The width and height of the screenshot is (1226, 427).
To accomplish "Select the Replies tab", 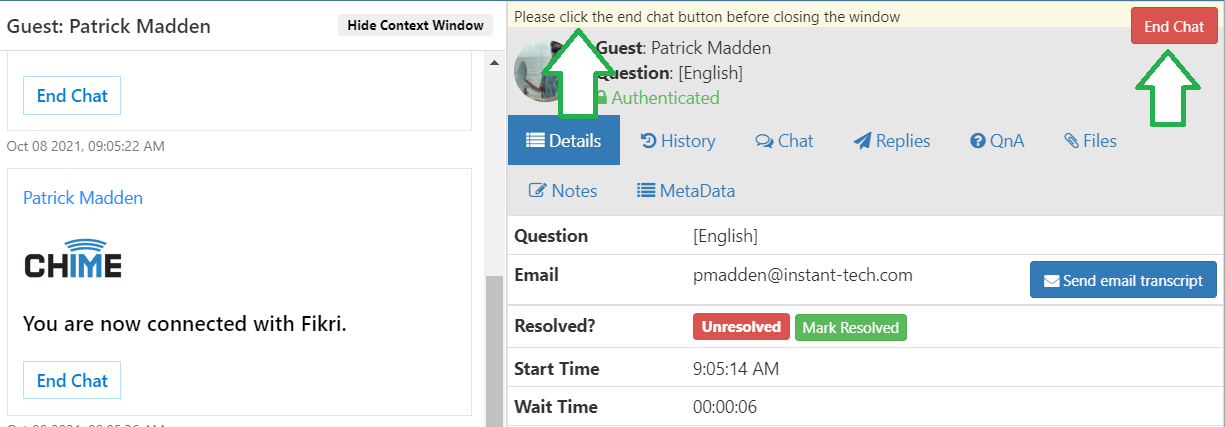I will pyautogui.click(x=892, y=141).
